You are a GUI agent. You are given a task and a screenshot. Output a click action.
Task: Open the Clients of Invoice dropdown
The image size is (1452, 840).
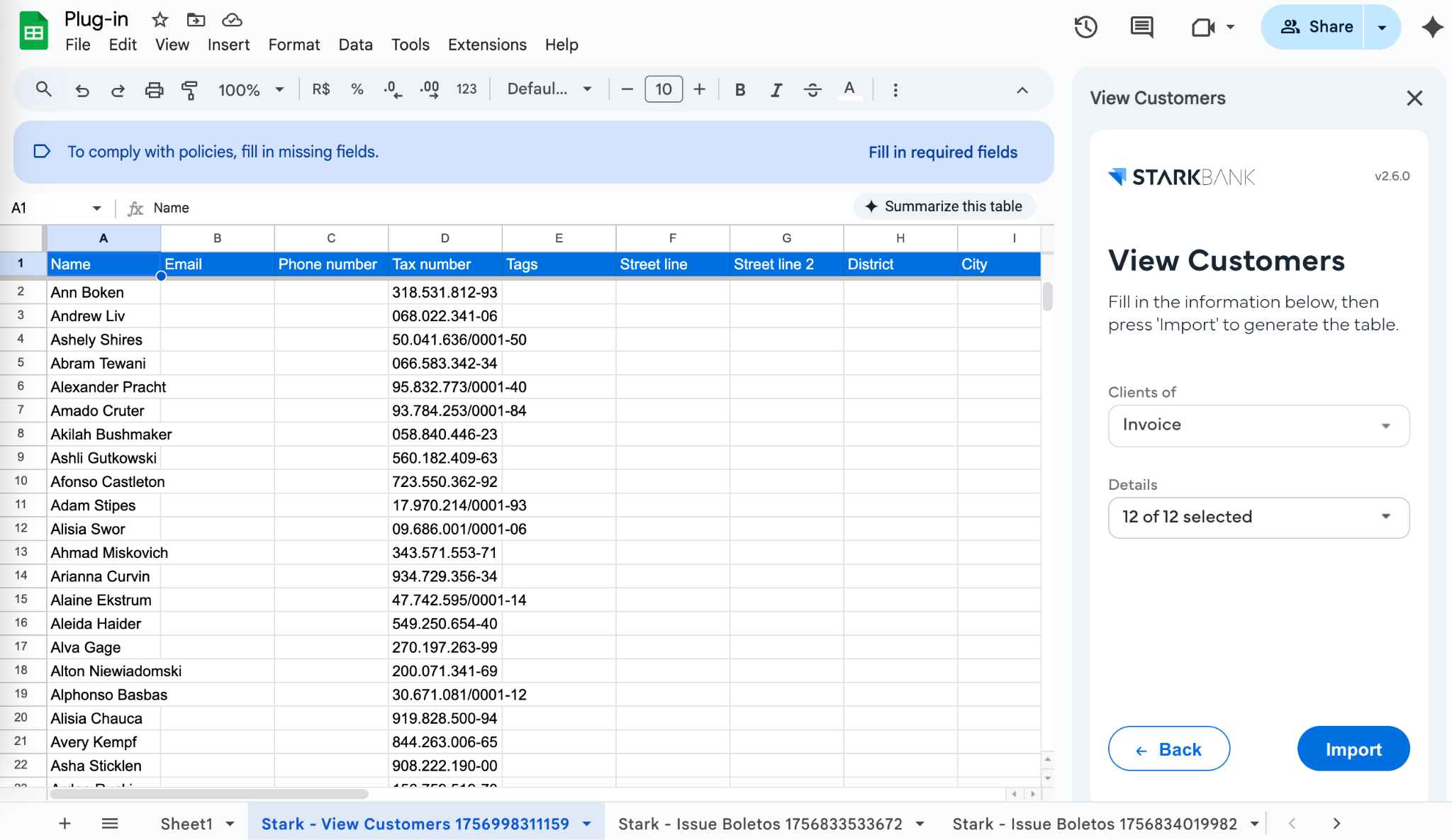(x=1258, y=425)
